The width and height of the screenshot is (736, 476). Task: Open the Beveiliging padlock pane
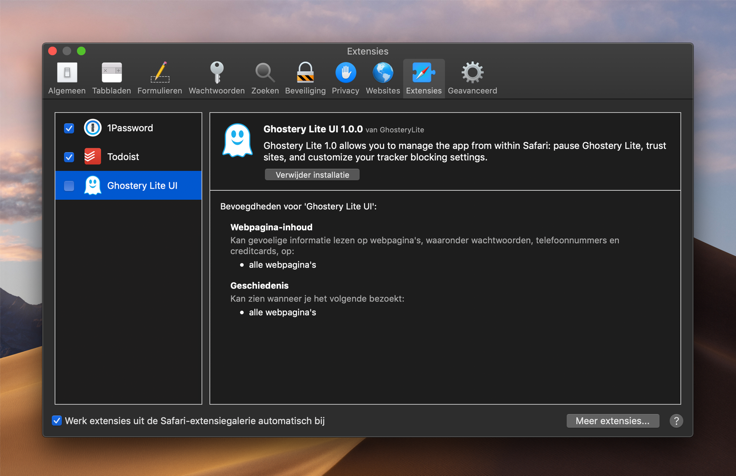[x=305, y=78]
